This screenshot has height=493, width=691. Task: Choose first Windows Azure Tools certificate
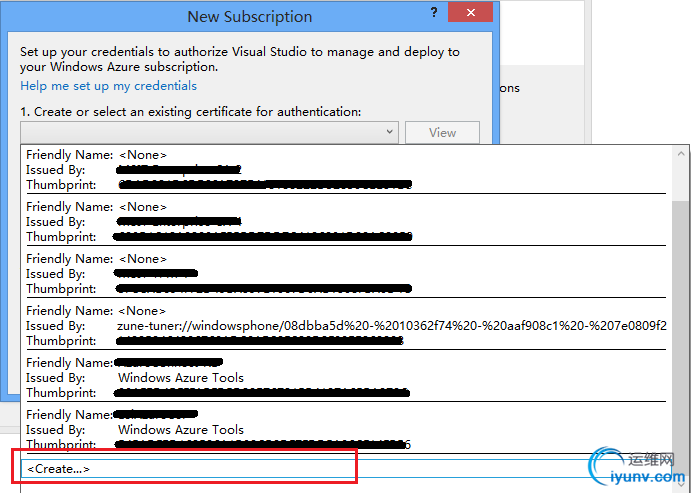[346, 378]
